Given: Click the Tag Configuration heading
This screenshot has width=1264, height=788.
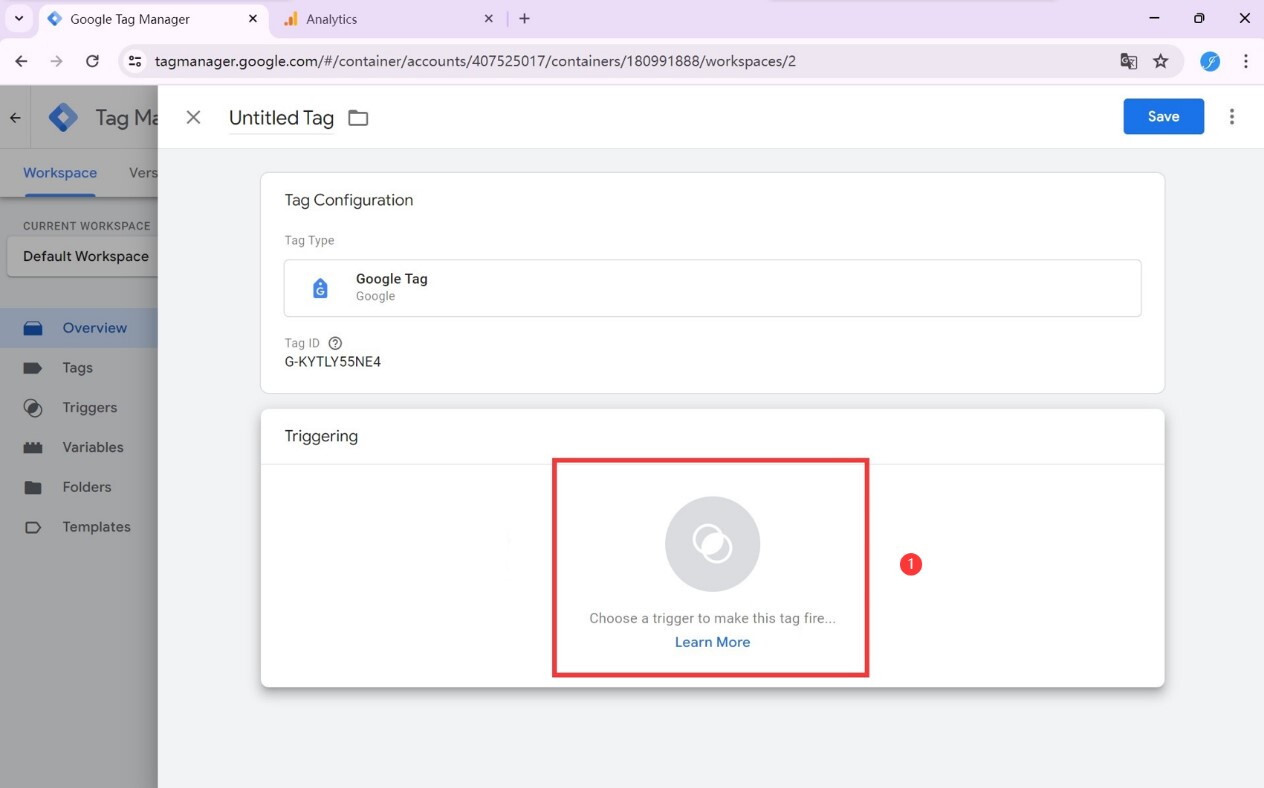Looking at the screenshot, I should click(349, 200).
